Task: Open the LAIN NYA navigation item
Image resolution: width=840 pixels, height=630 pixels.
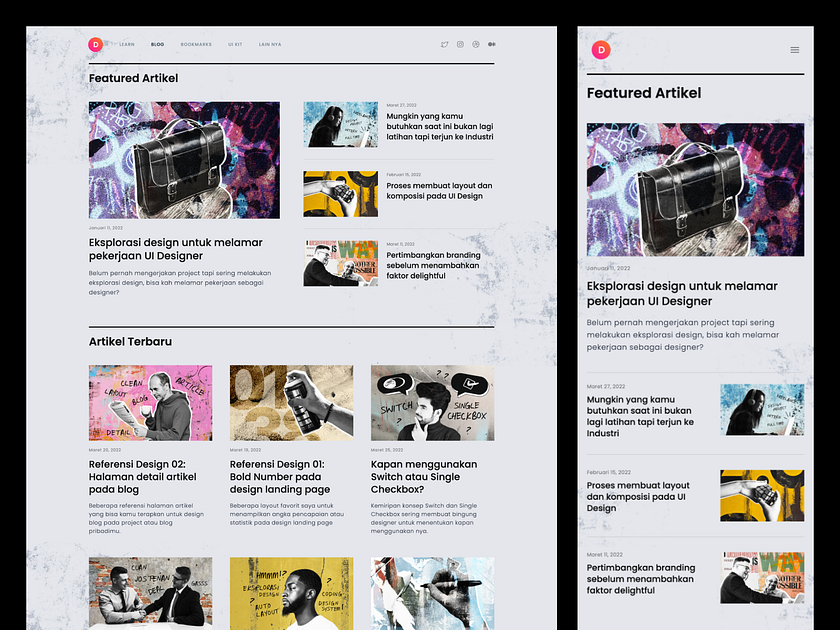Action: [268, 44]
